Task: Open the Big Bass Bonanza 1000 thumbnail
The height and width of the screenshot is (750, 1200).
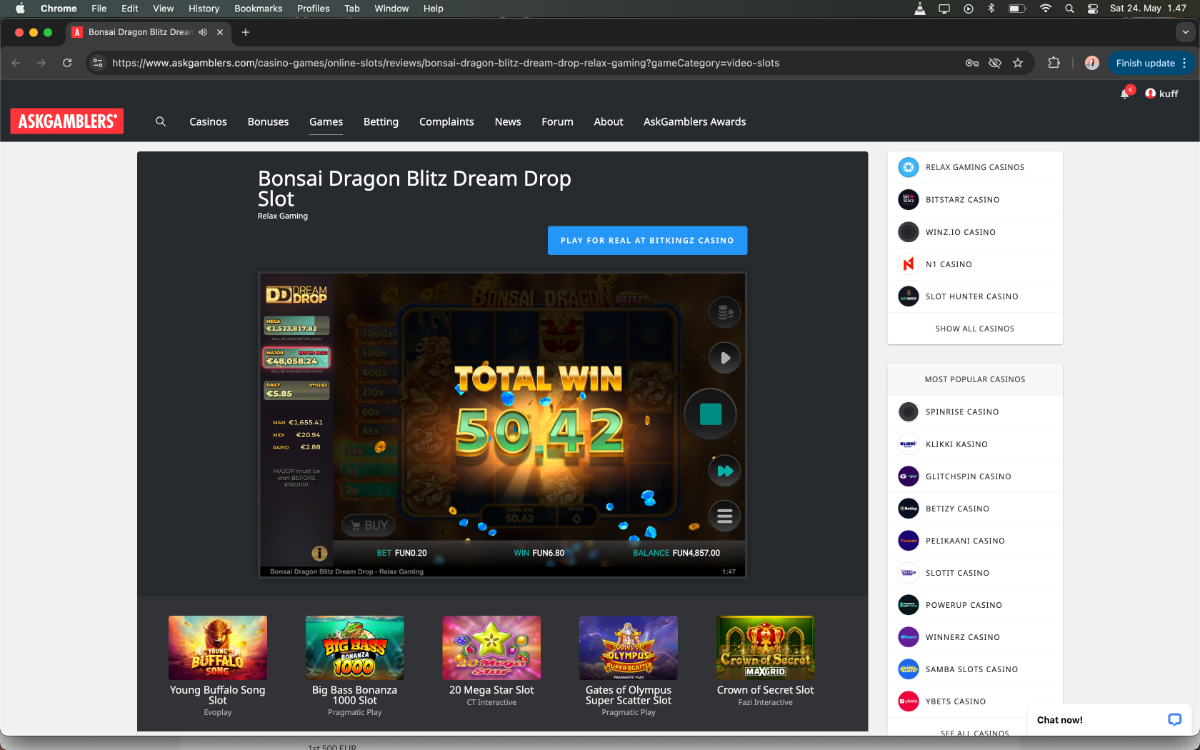Action: click(x=355, y=648)
